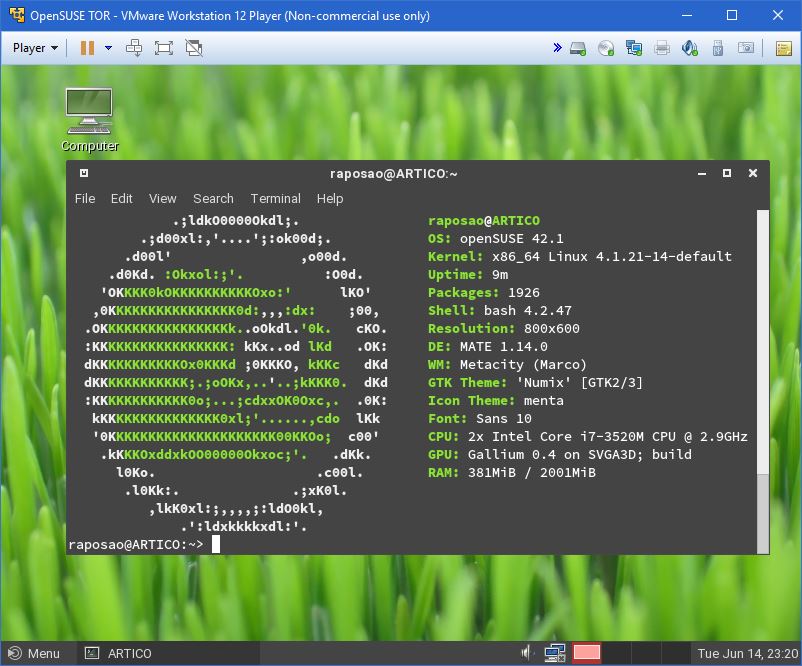Open the Search menu of MATE Terminal
Viewport: 802px width, 666px height.
[213, 198]
